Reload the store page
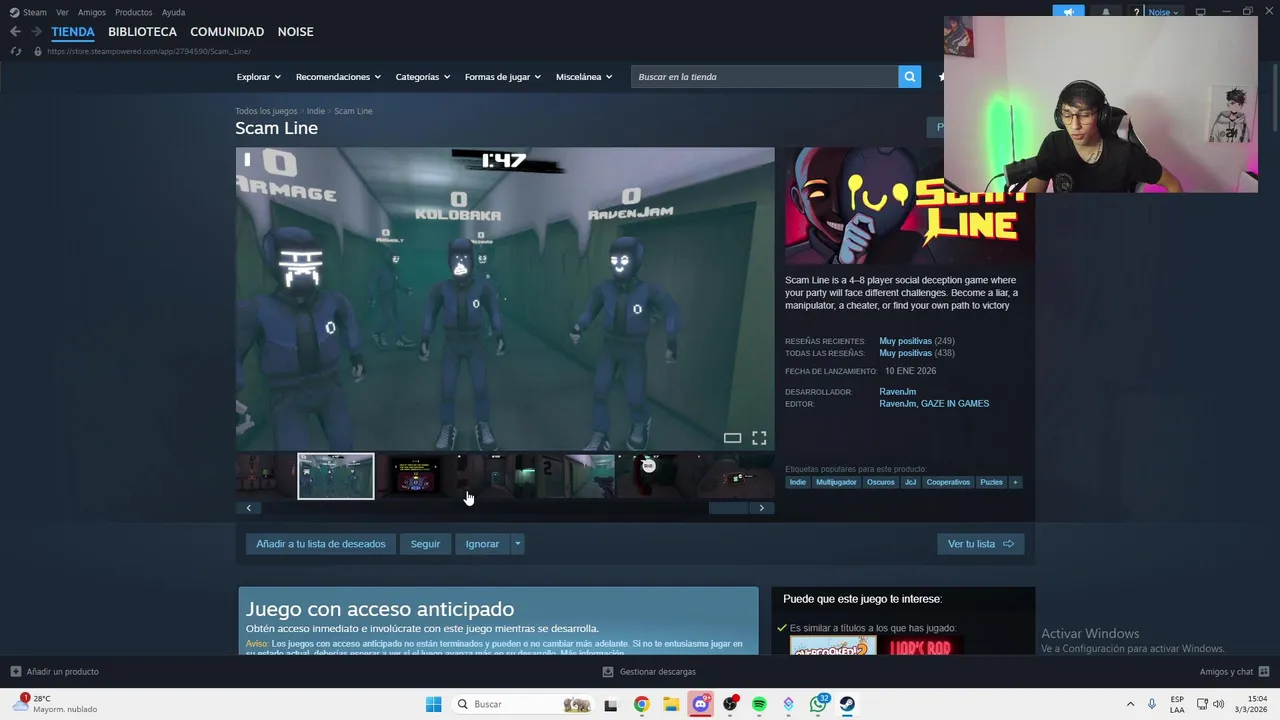This screenshot has width=1280, height=720. (x=16, y=51)
